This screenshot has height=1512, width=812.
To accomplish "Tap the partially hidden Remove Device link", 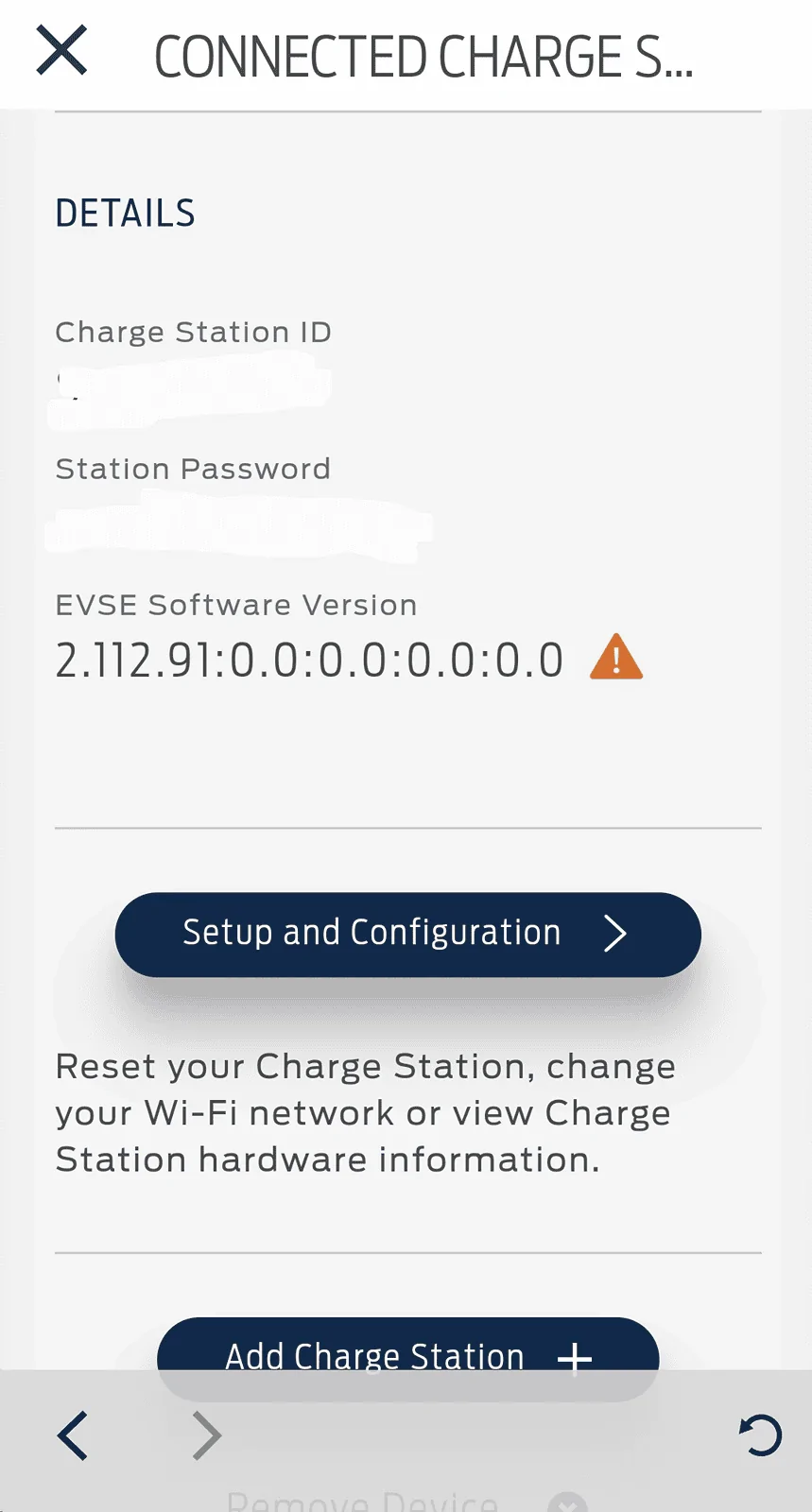I will [x=362, y=1501].
